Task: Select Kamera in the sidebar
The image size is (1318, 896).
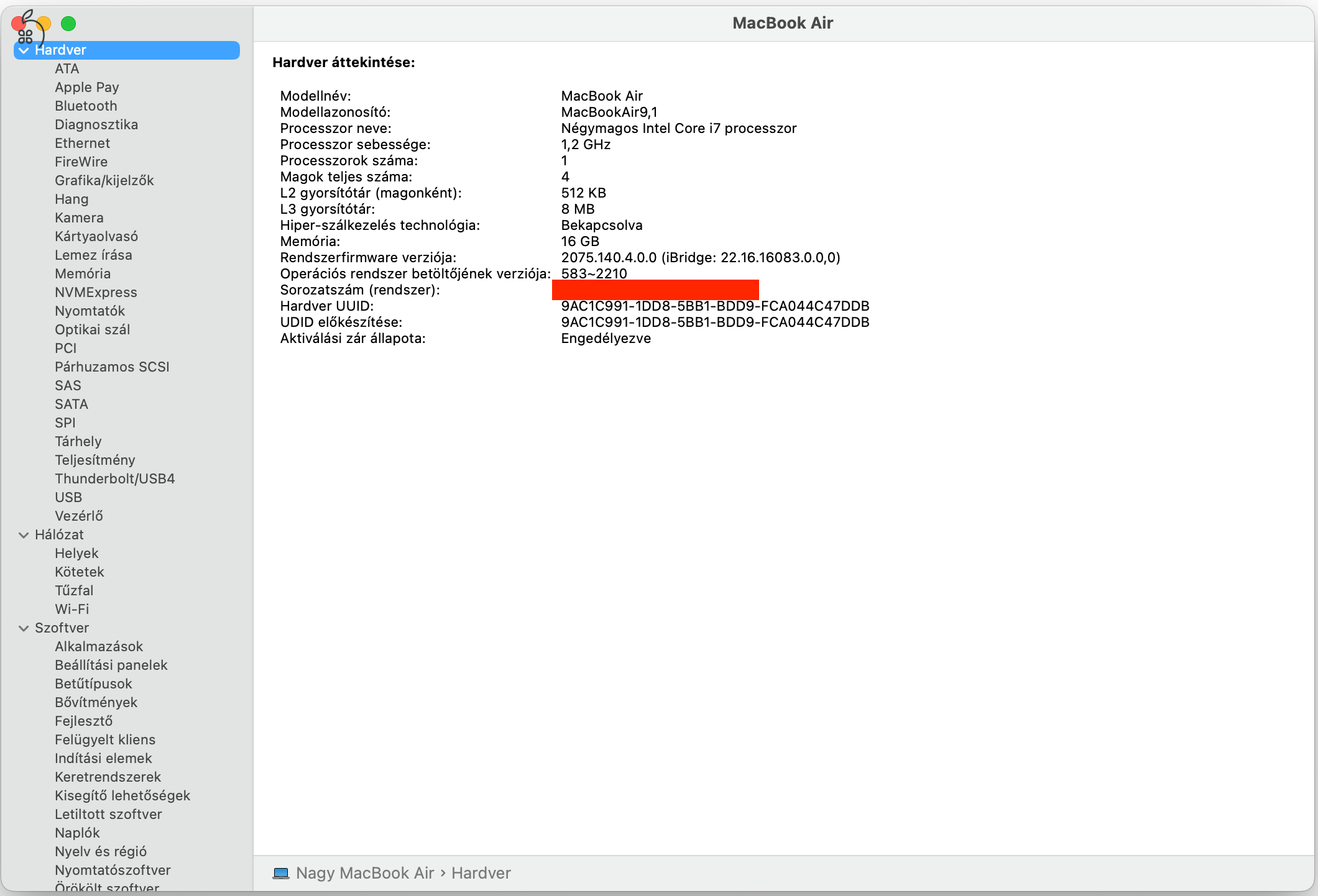Action: pos(79,218)
